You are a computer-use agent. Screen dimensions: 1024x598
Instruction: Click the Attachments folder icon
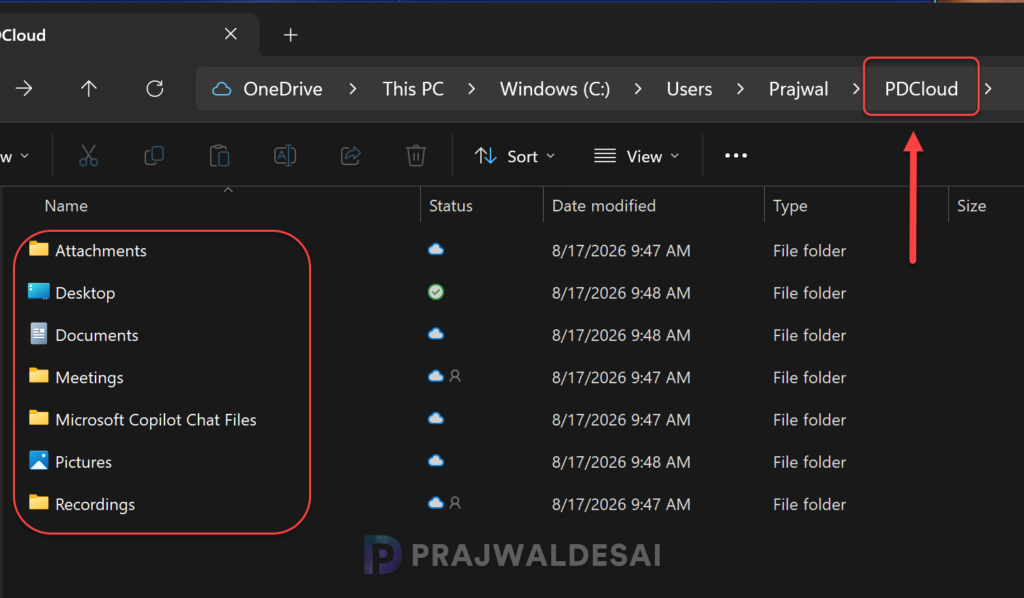(39, 249)
